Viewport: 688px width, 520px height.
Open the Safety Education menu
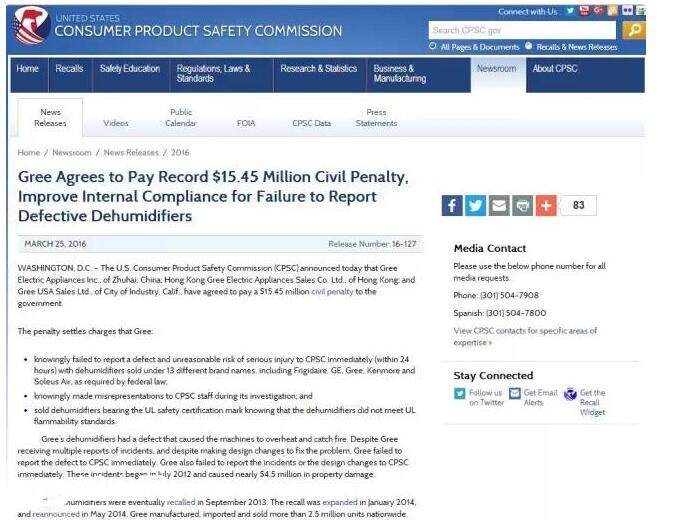(130, 75)
